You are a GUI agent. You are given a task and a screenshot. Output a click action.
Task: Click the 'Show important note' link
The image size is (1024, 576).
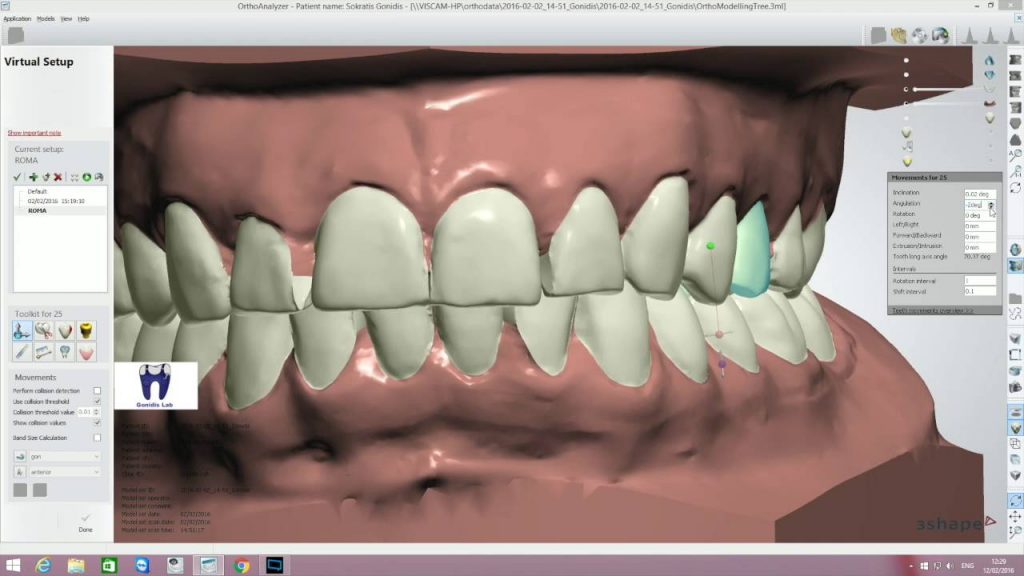coord(34,132)
